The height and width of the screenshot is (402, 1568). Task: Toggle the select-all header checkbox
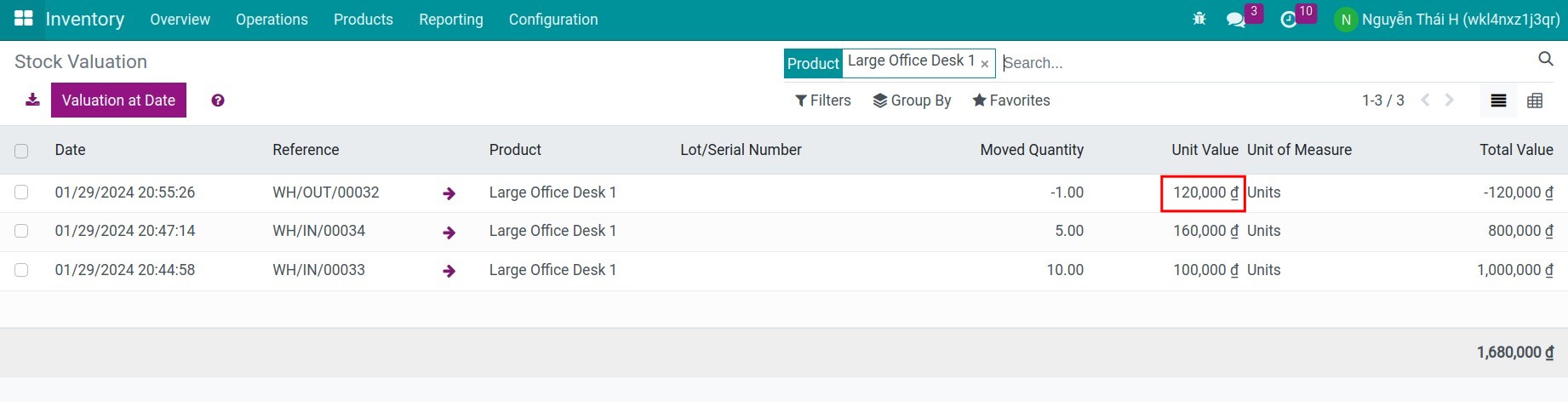[21, 151]
